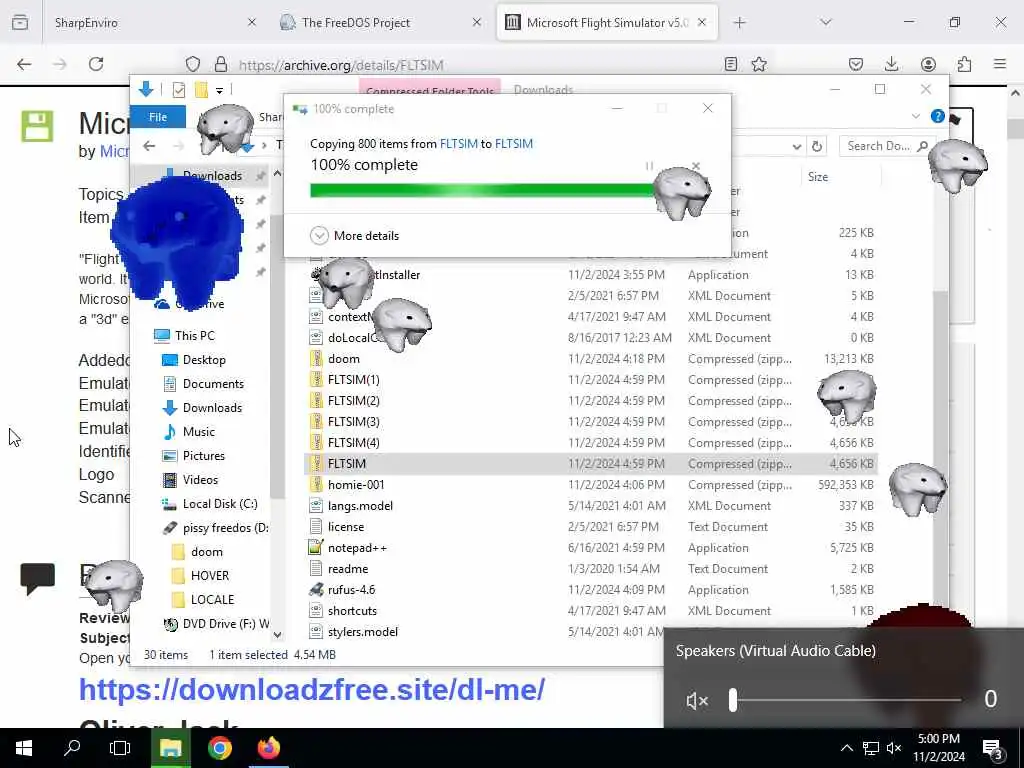Open extensions puzzle icon
This screenshot has width=1024, height=768.
964,64
